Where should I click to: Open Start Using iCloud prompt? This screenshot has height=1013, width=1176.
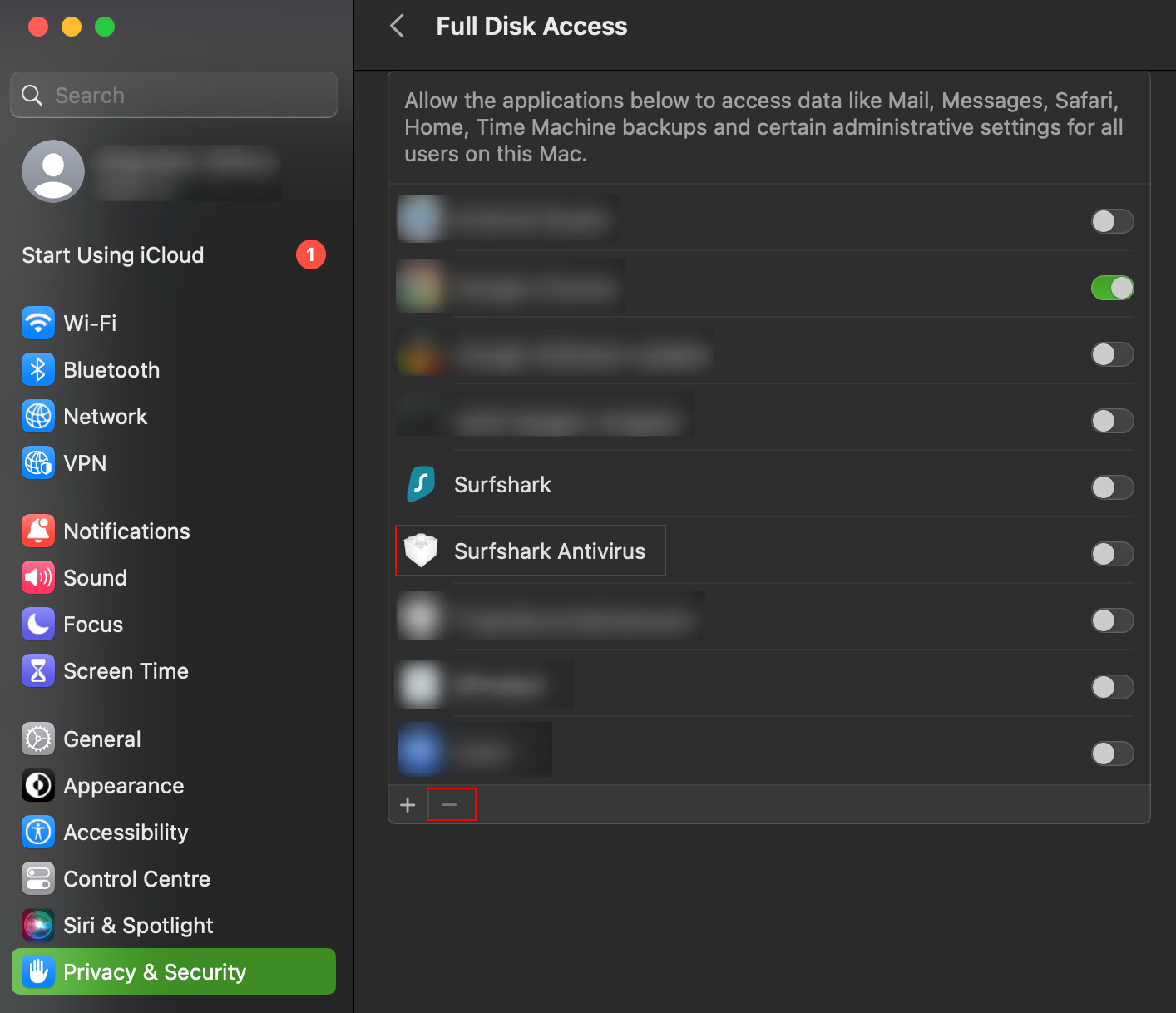[113, 255]
